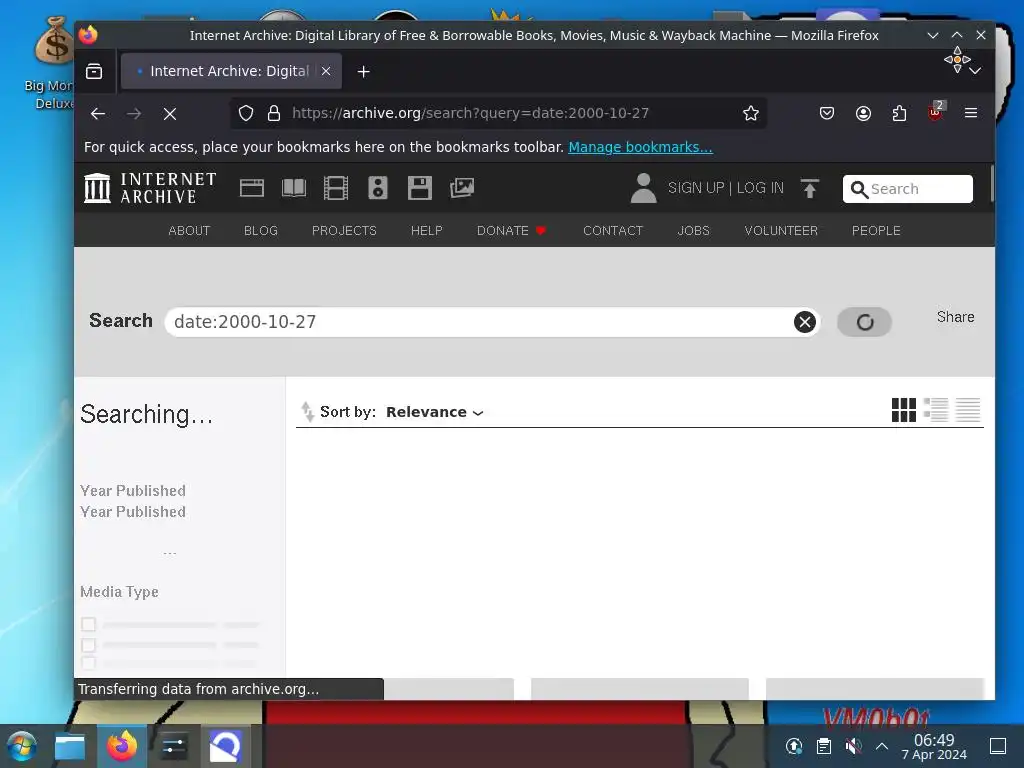
Task: Open the ABOUT menu item
Action: point(189,231)
